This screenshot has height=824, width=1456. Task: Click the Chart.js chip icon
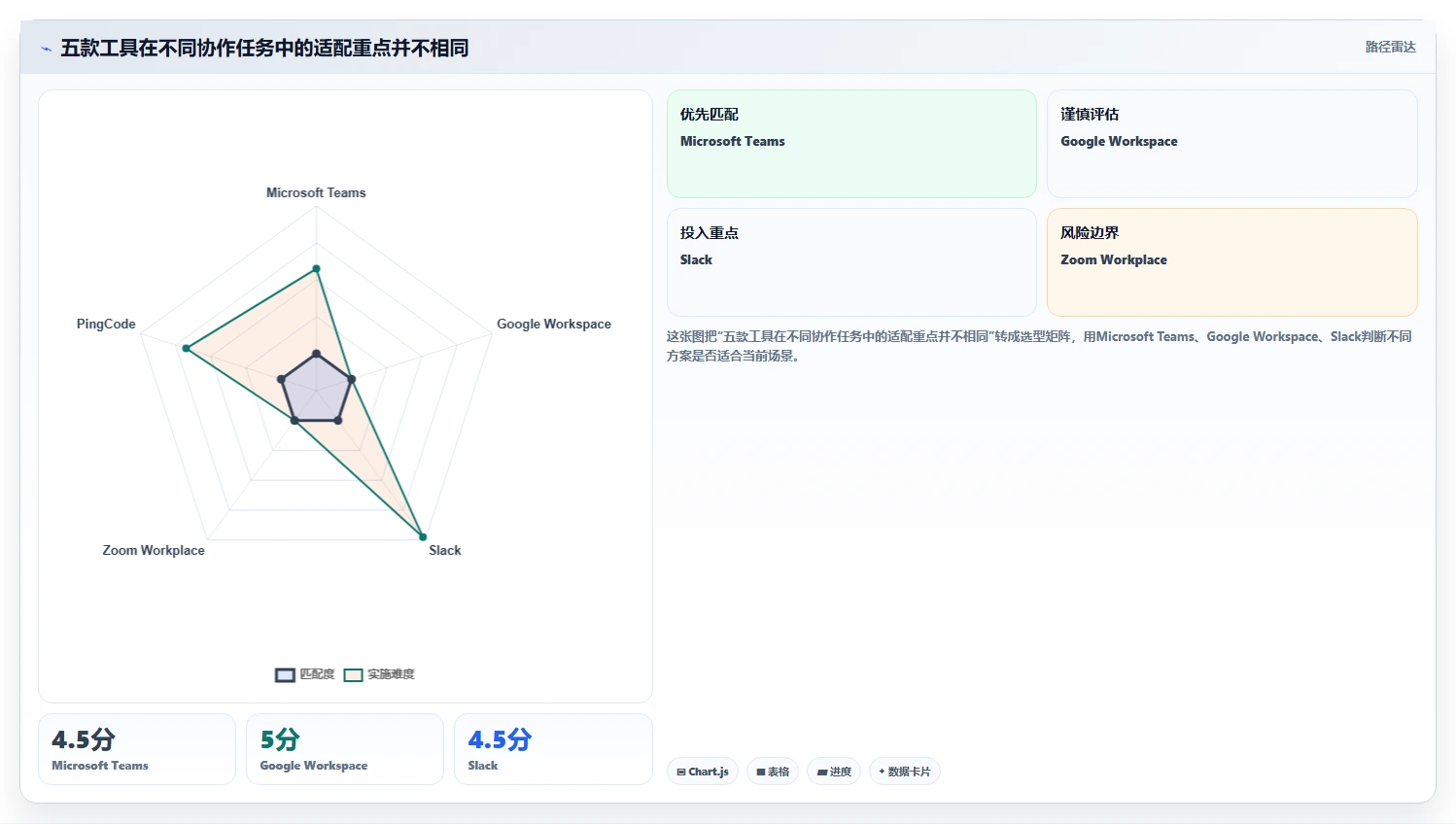point(681,772)
